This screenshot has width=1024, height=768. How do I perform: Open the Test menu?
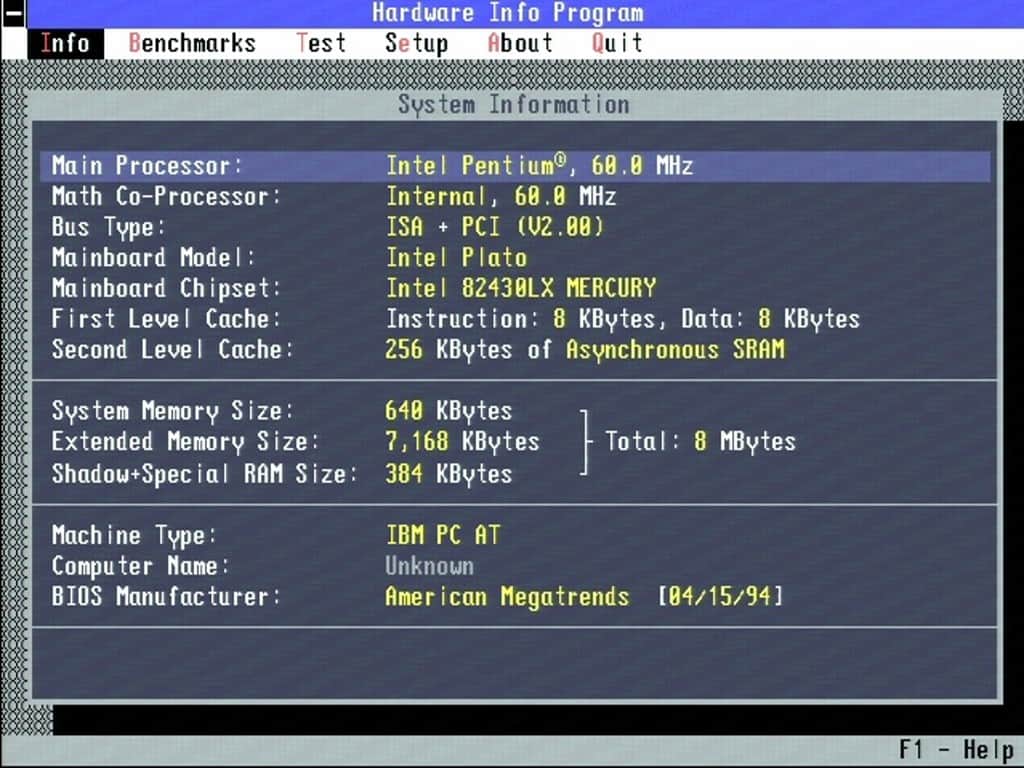pos(321,44)
